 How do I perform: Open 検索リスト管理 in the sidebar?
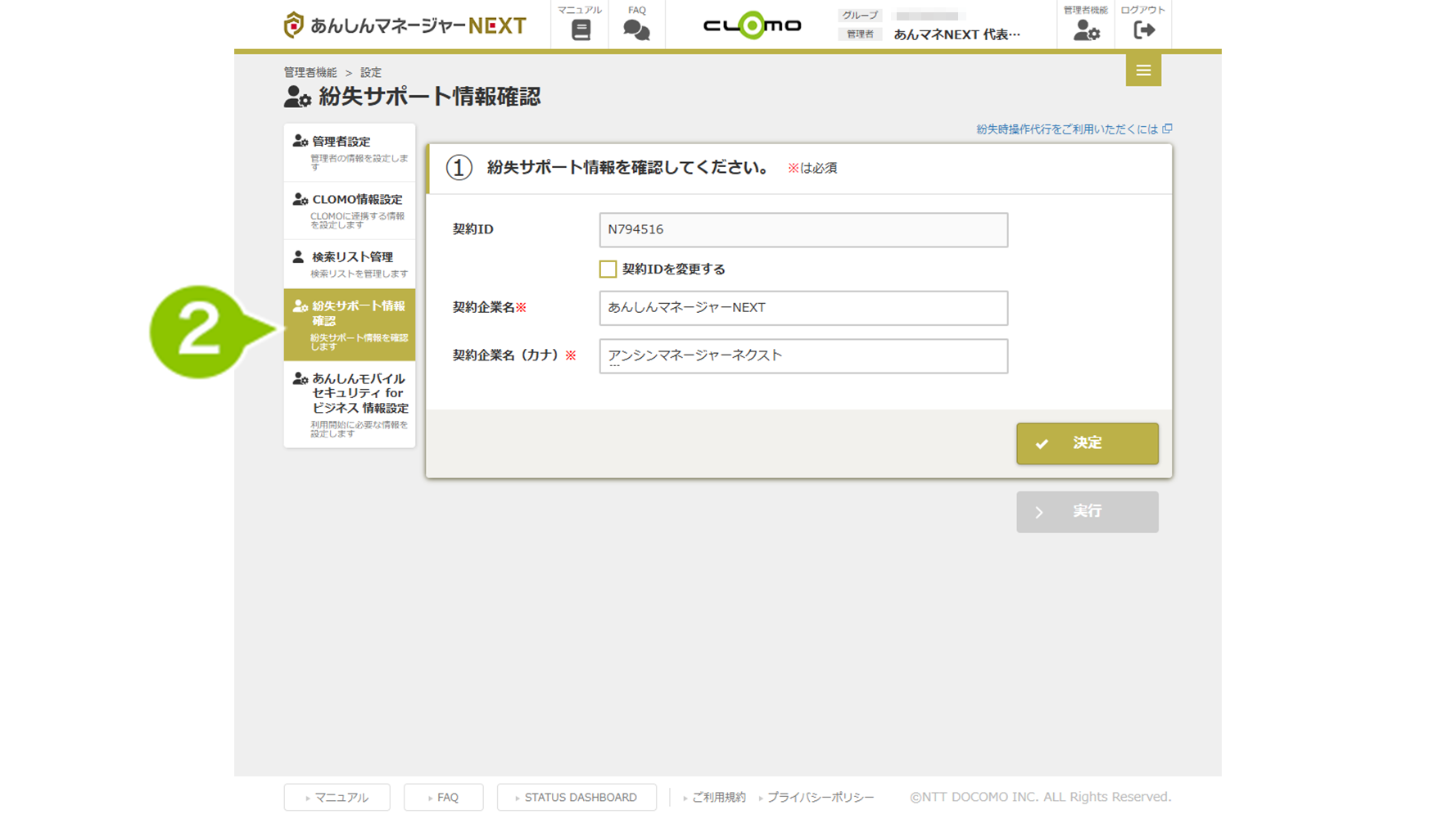click(x=350, y=264)
